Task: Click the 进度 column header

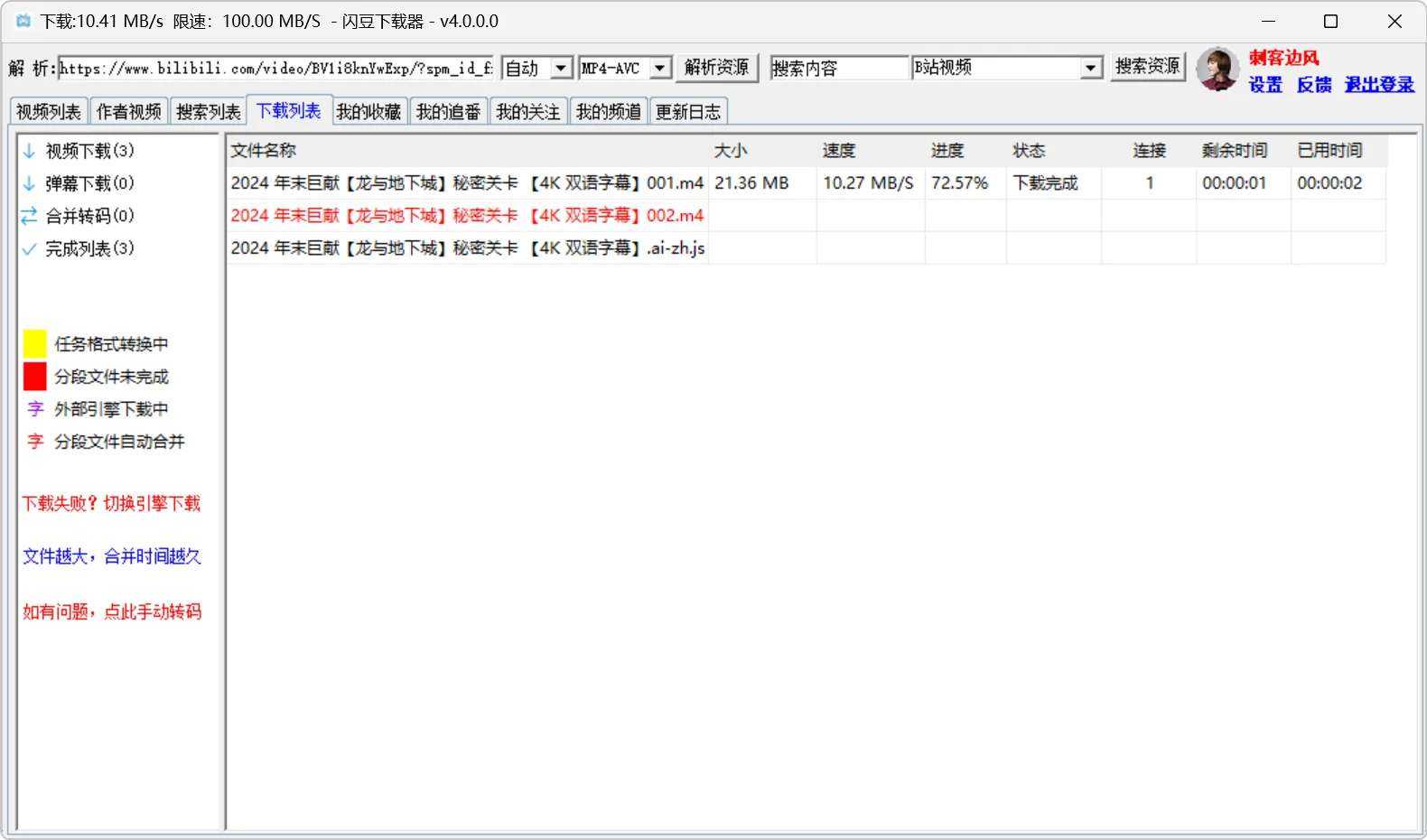Action: (x=966, y=151)
